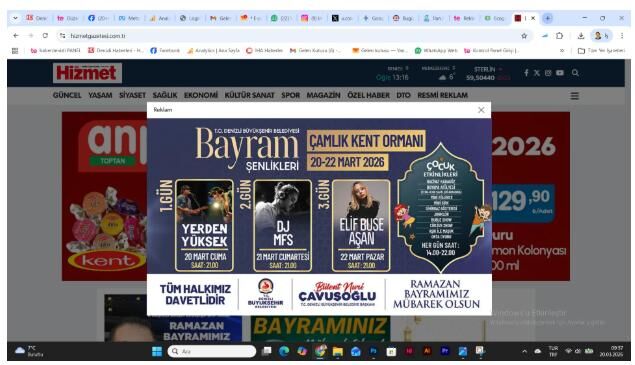
Task: Open the RESMİ REKLAM page
Action: tap(442, 95)
